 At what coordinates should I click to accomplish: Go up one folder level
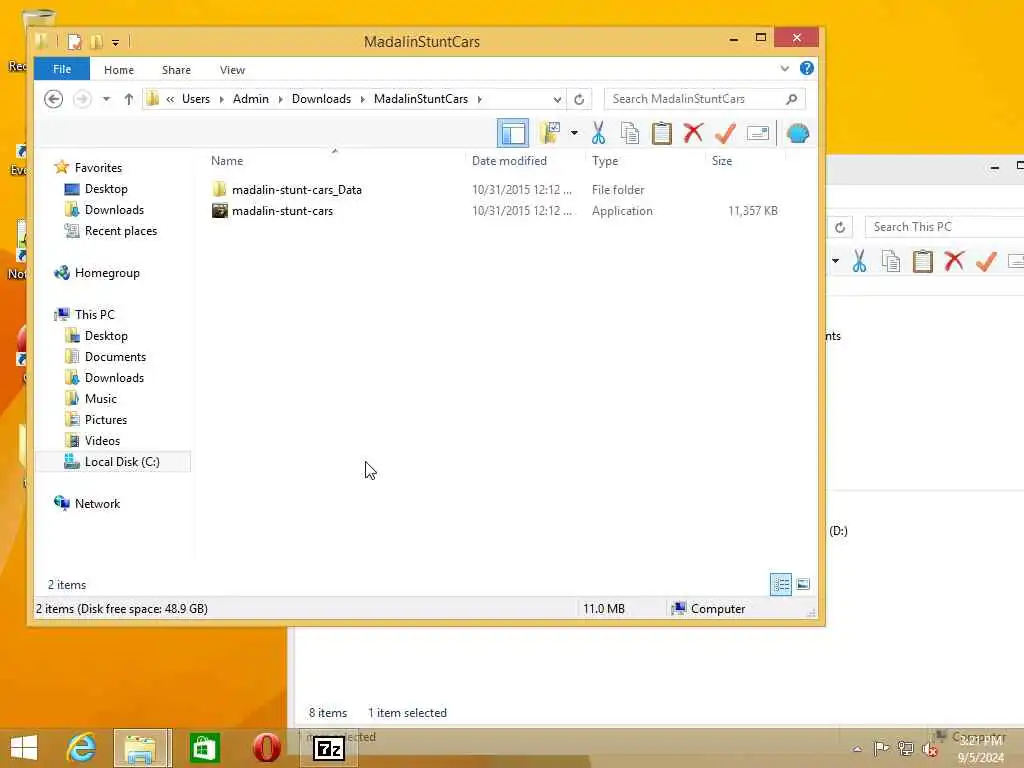pyautogui.click(x=129, y=99)
